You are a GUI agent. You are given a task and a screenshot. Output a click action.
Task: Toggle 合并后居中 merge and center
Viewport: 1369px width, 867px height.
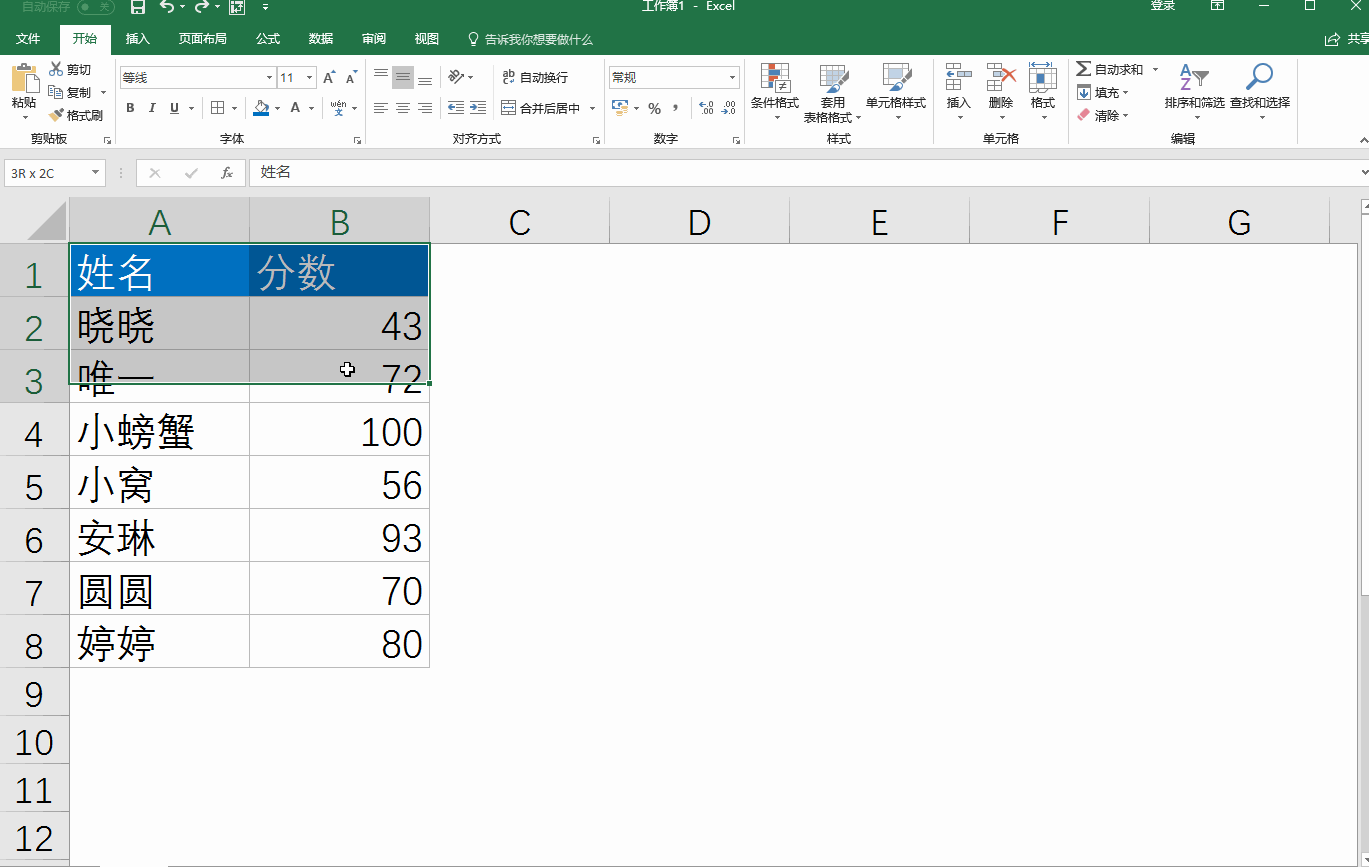point(541,108)
